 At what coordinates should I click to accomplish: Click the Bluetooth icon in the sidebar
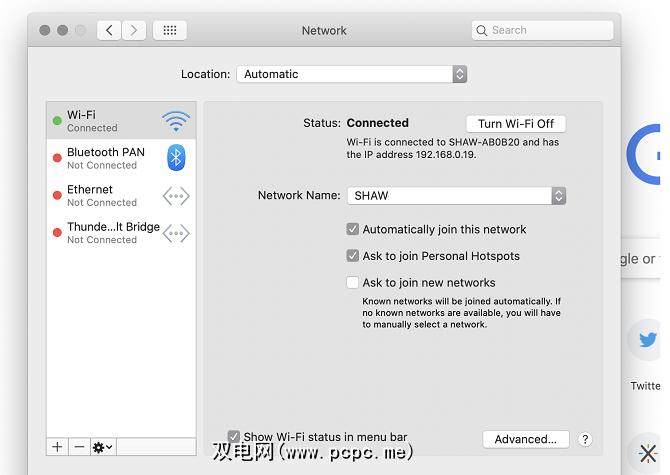[x=176, y=158]
